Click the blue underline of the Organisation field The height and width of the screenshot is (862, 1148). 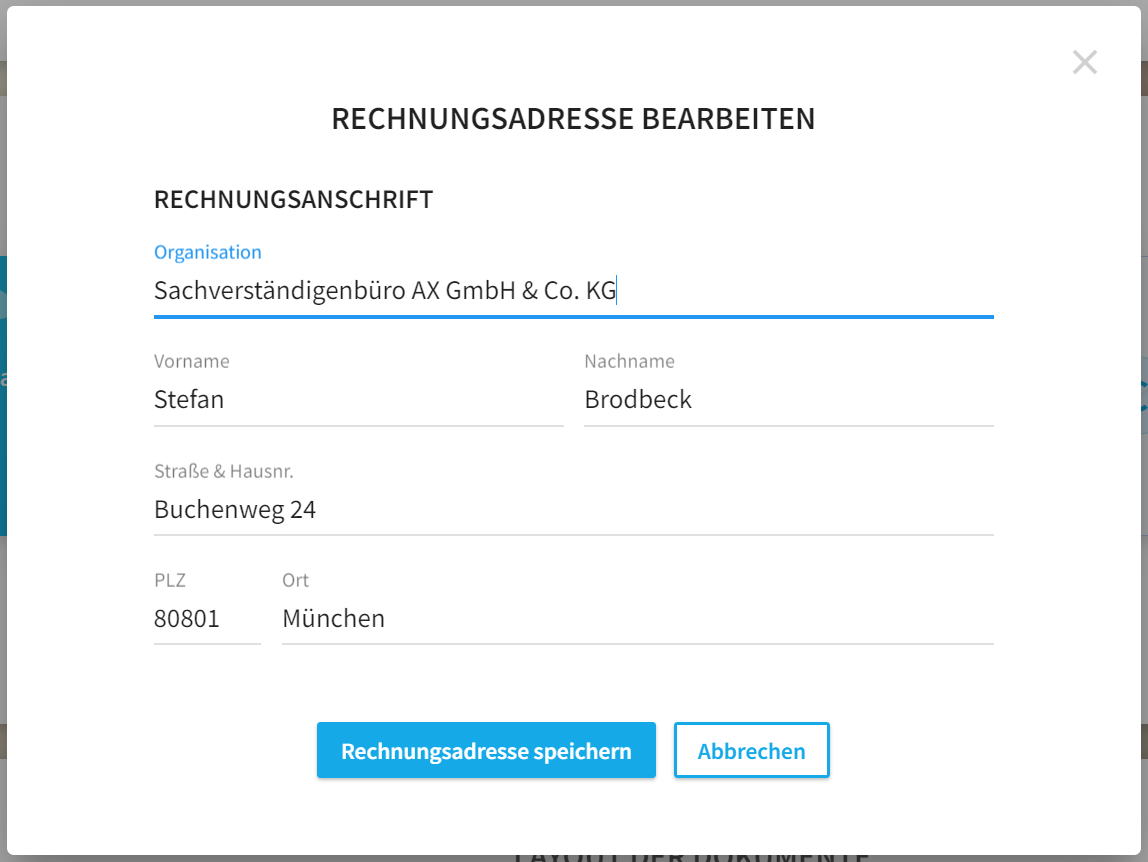point(573,317)
